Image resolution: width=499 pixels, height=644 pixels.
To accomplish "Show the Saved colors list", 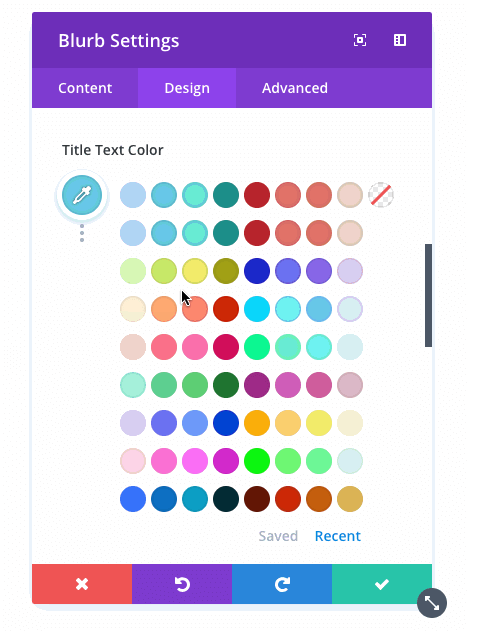I will (x=278, y=536).
